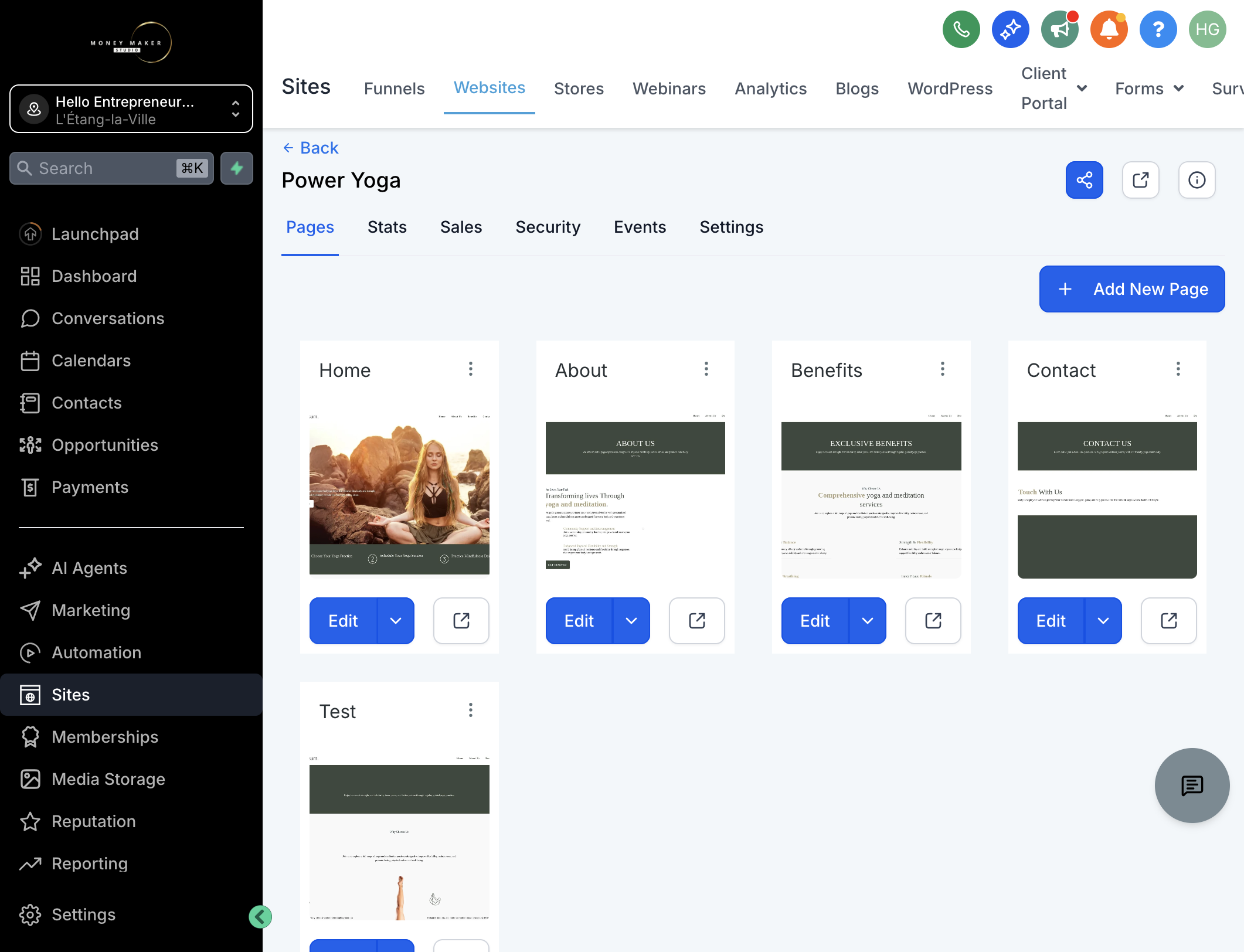Image resolution: width=1244 pixels, height=952 pixels.
Task: Open Power Yoga site in new window icon
Action: [1141, 180]
